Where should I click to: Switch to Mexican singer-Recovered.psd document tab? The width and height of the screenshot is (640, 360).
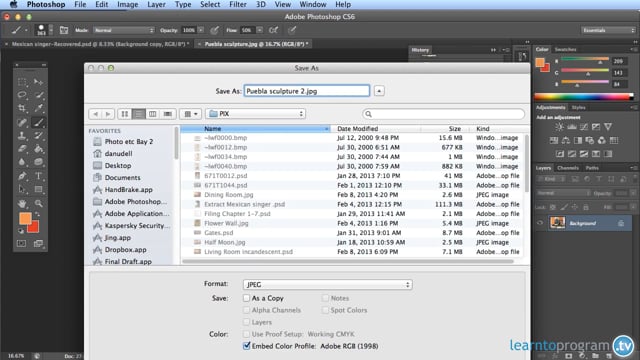click(100, 44)
